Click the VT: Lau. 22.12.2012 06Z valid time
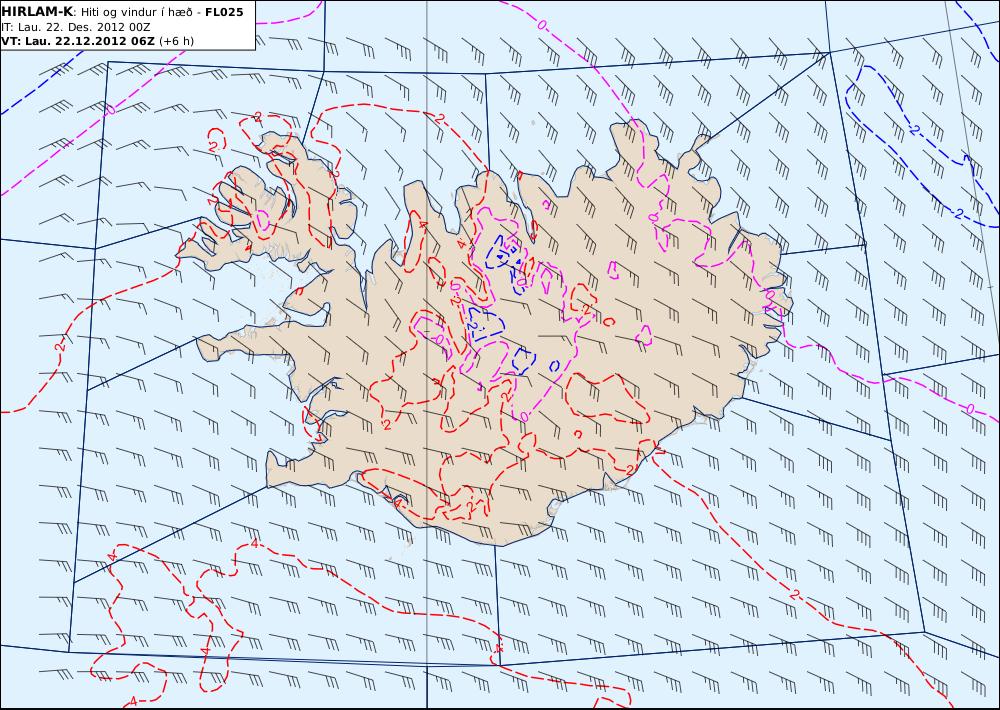 coord(78,41)
